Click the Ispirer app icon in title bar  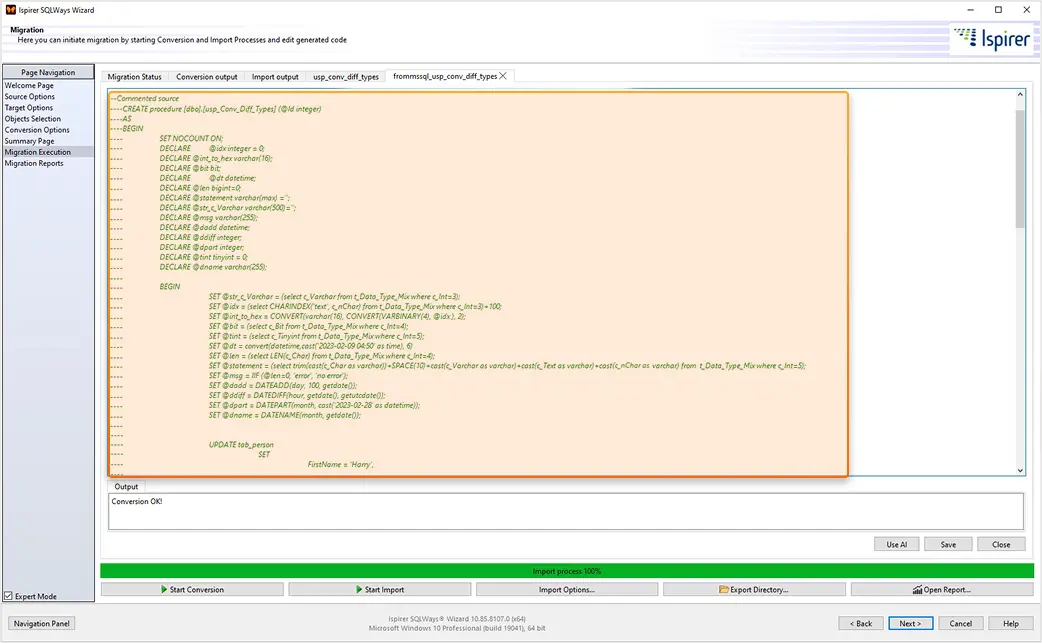click(x=11, y=10)
